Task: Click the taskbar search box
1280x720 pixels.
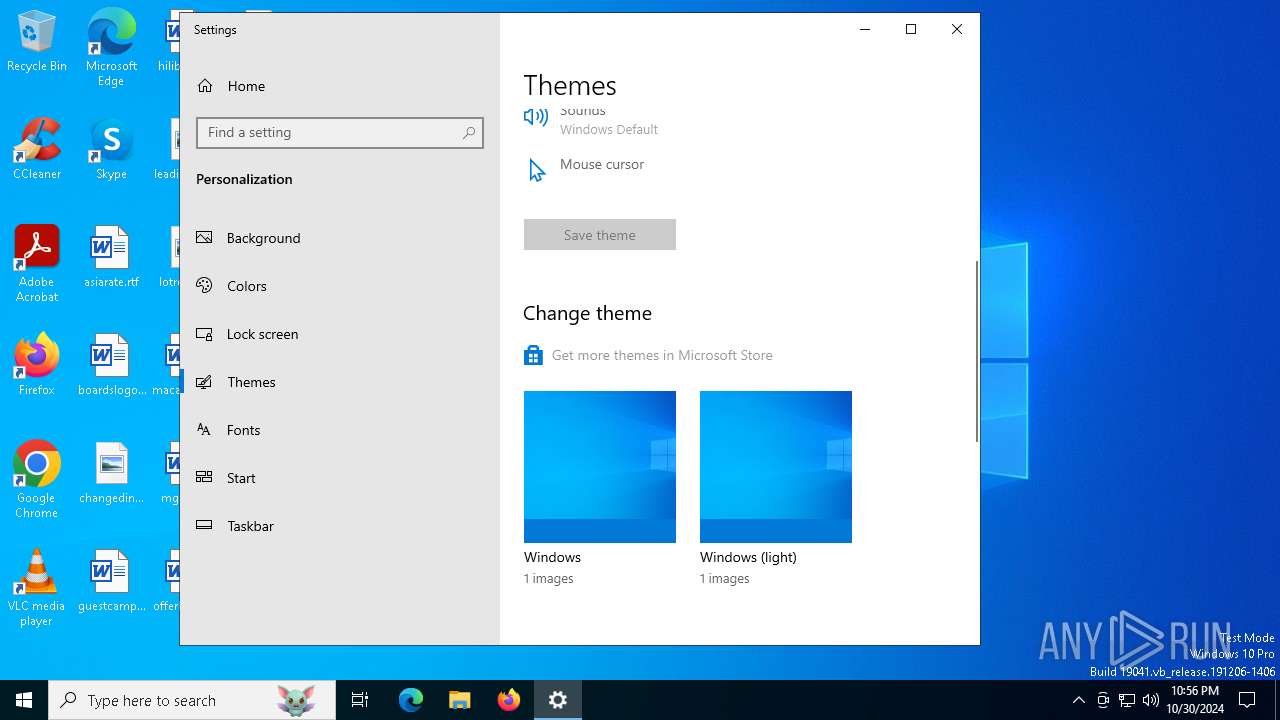Action: point(192,700)
